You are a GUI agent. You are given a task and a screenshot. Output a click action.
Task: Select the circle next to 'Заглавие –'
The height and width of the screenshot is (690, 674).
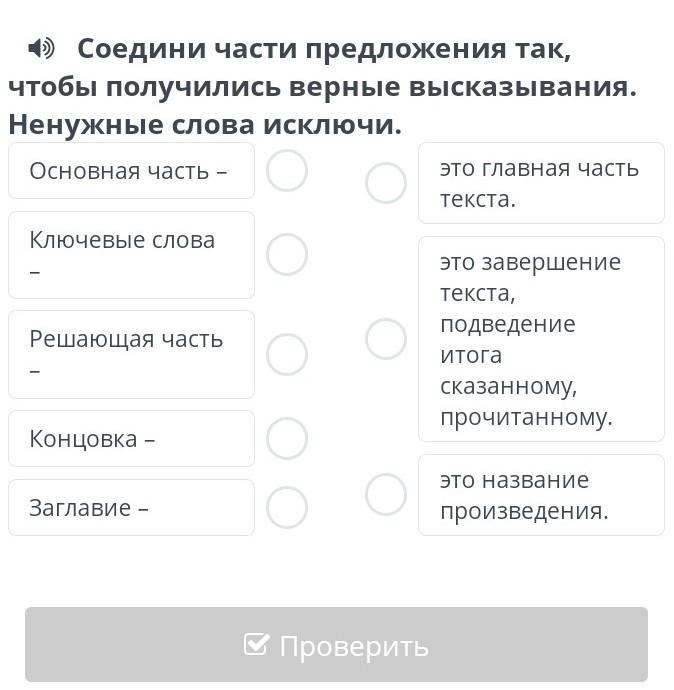(x=287, y=507)
